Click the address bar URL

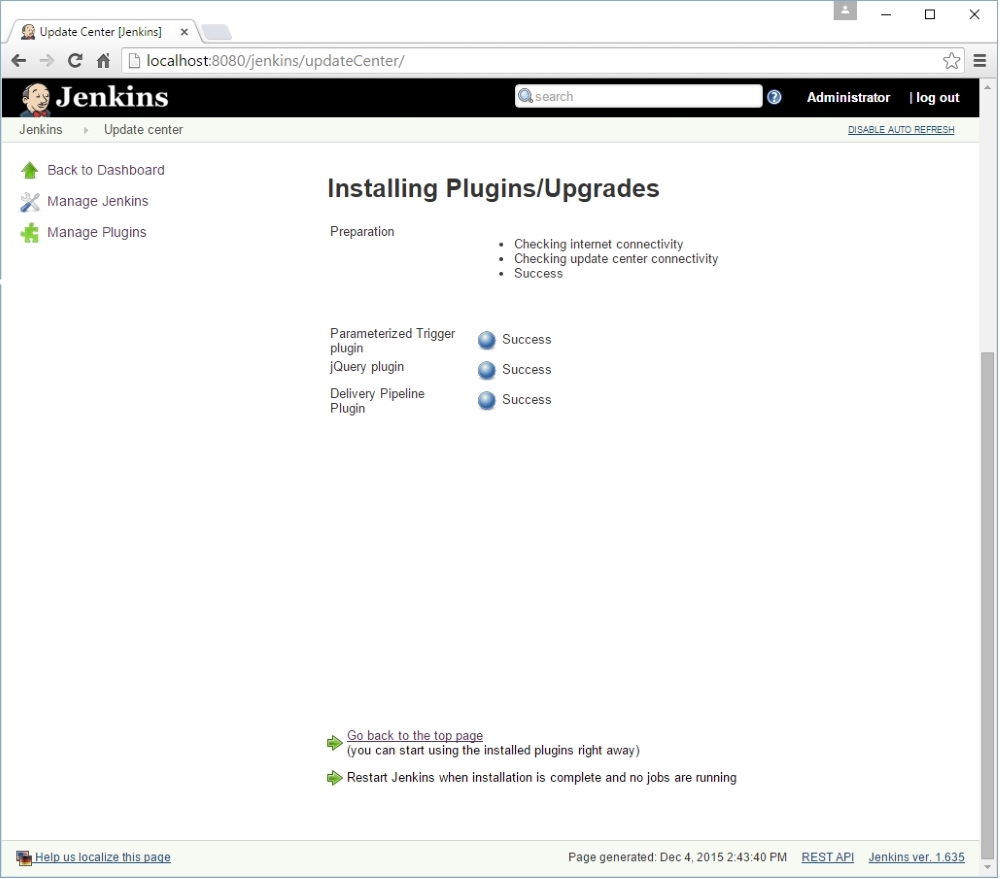click(276, 61)
